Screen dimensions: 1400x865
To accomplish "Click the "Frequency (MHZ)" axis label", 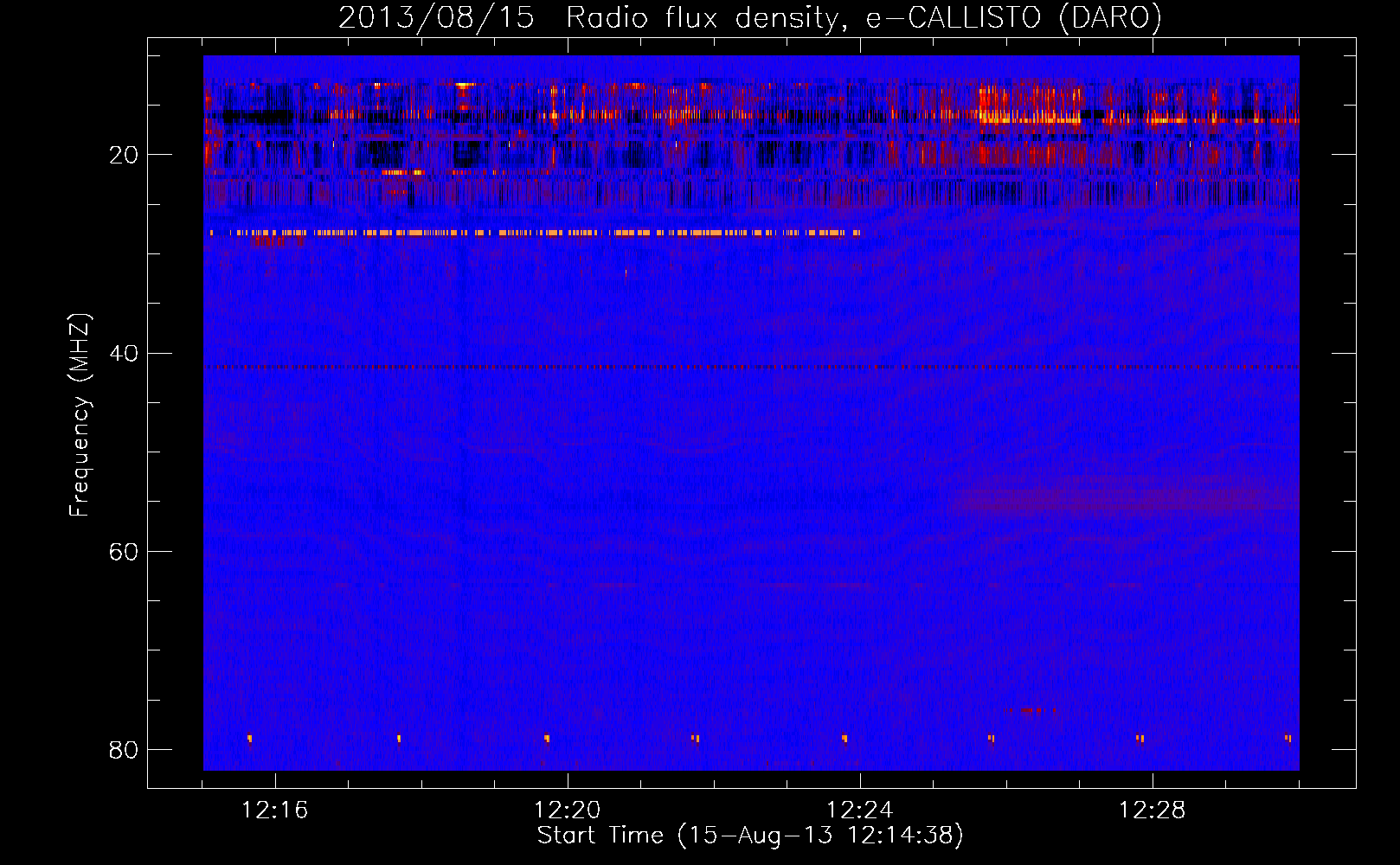I will pyautogui.click(x=80, y=415).
